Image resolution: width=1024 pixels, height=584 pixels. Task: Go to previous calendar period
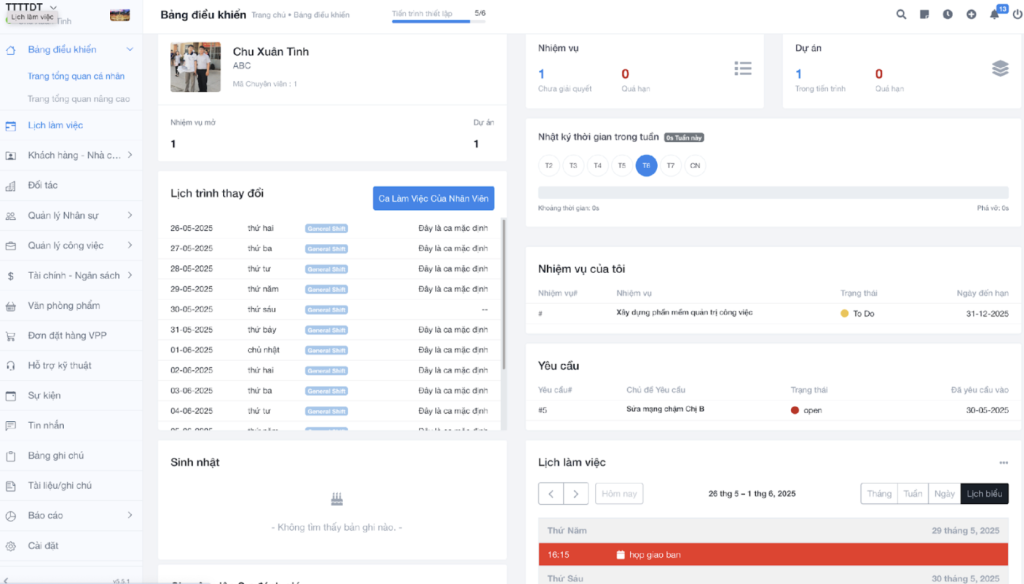click(x=551, y=494)
